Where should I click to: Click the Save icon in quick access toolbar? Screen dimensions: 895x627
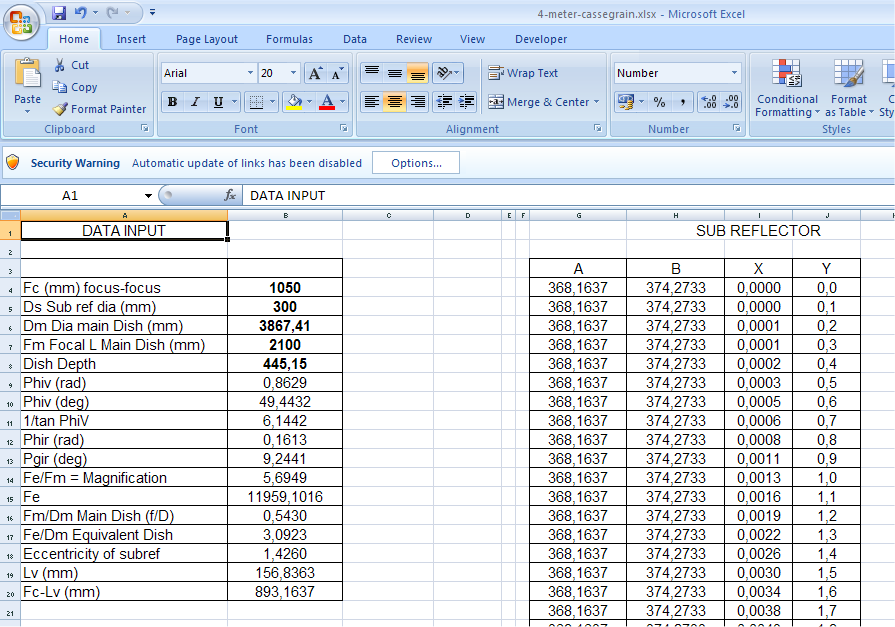click(59, 13)
